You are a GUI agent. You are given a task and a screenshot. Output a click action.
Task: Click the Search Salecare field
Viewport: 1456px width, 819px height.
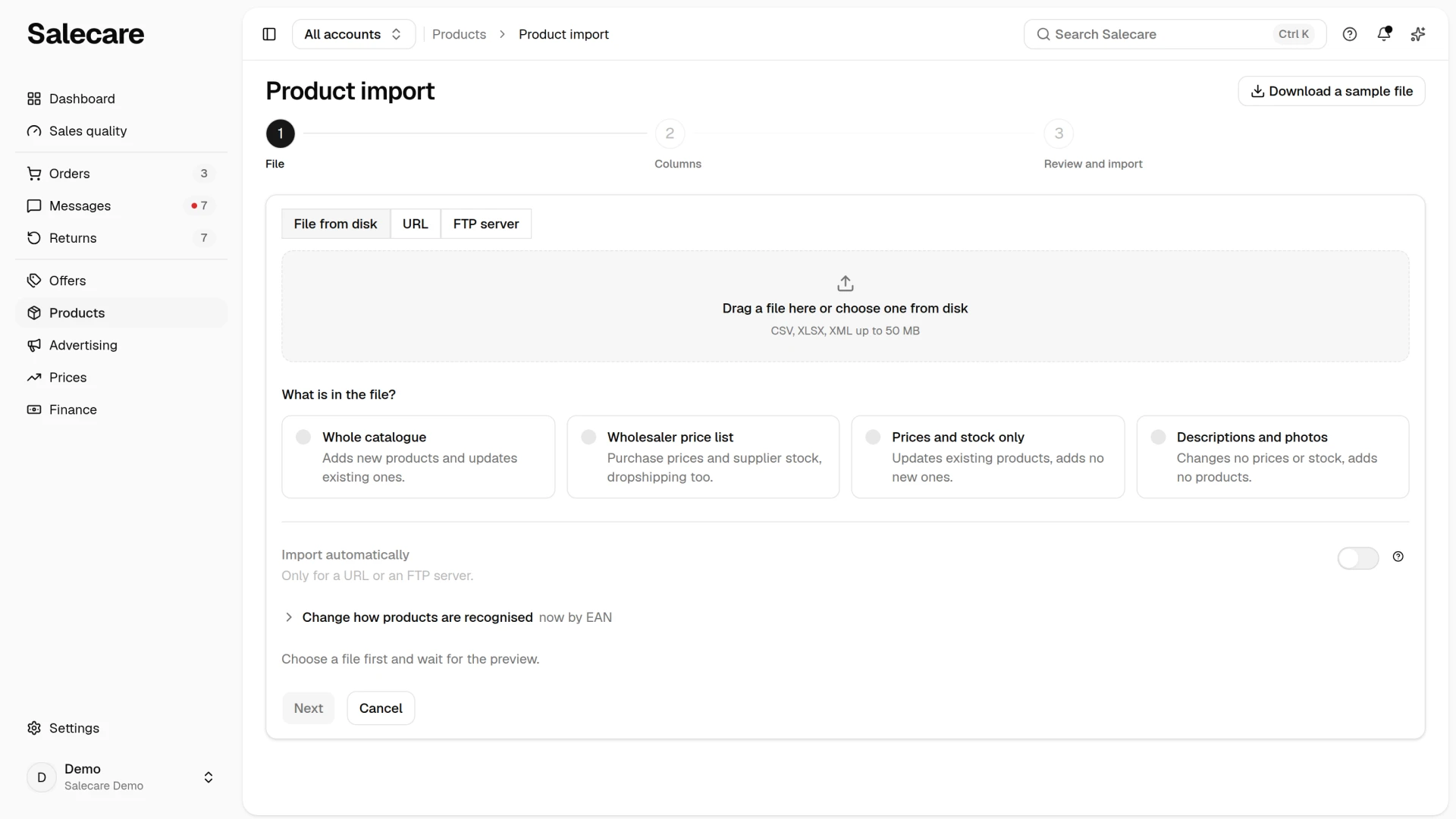point(1175,34)
